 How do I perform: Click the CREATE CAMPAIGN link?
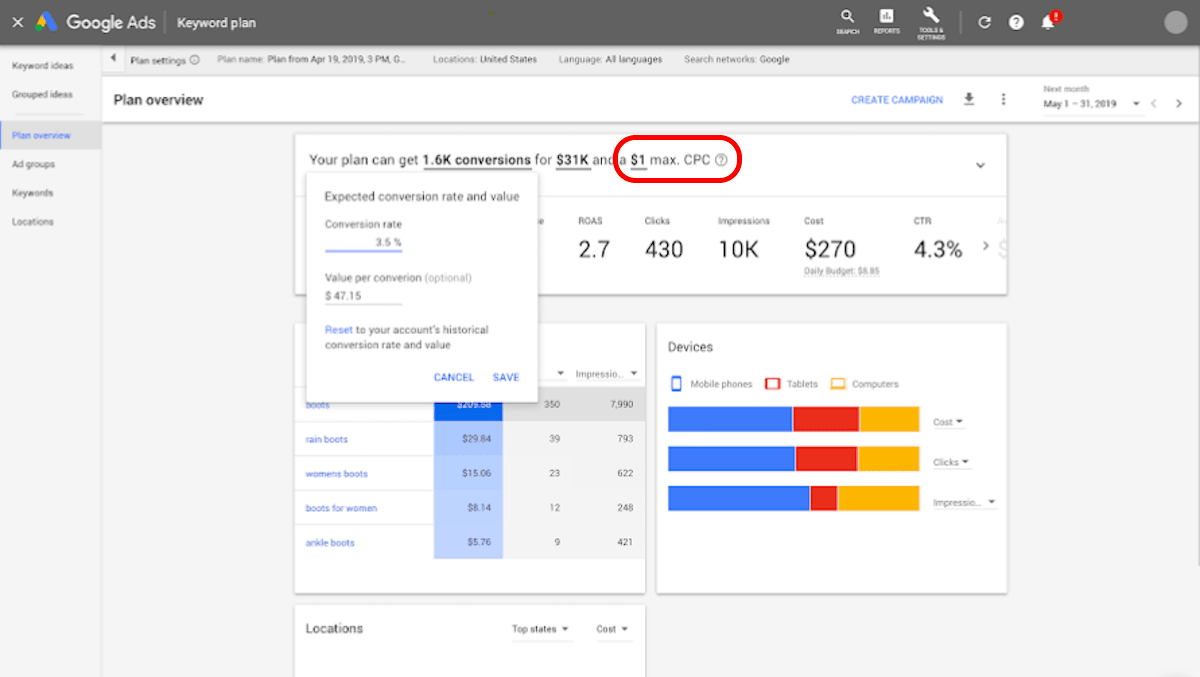(x=896, y=99)
